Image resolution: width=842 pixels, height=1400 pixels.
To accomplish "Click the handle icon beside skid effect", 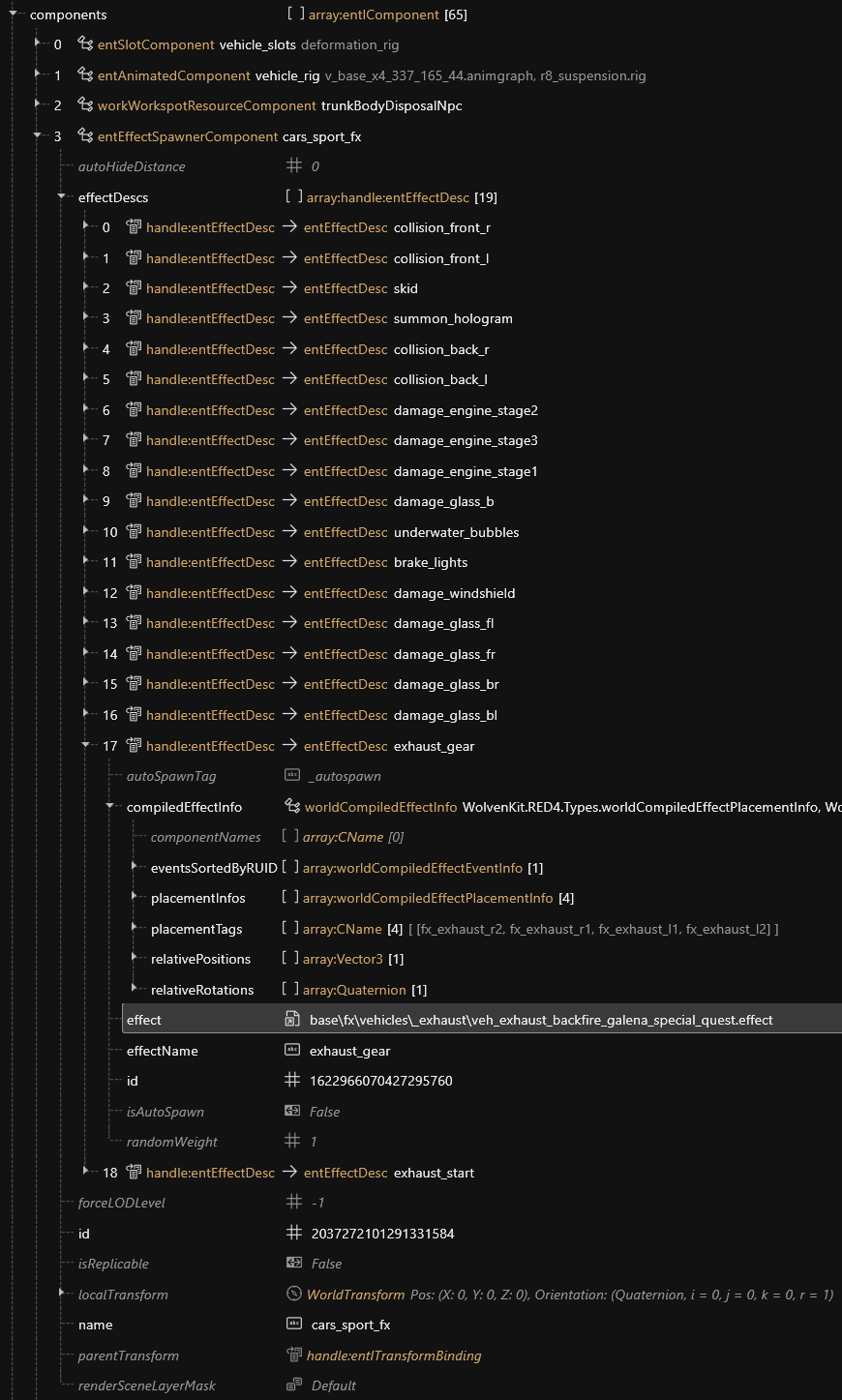I will 134,288.
